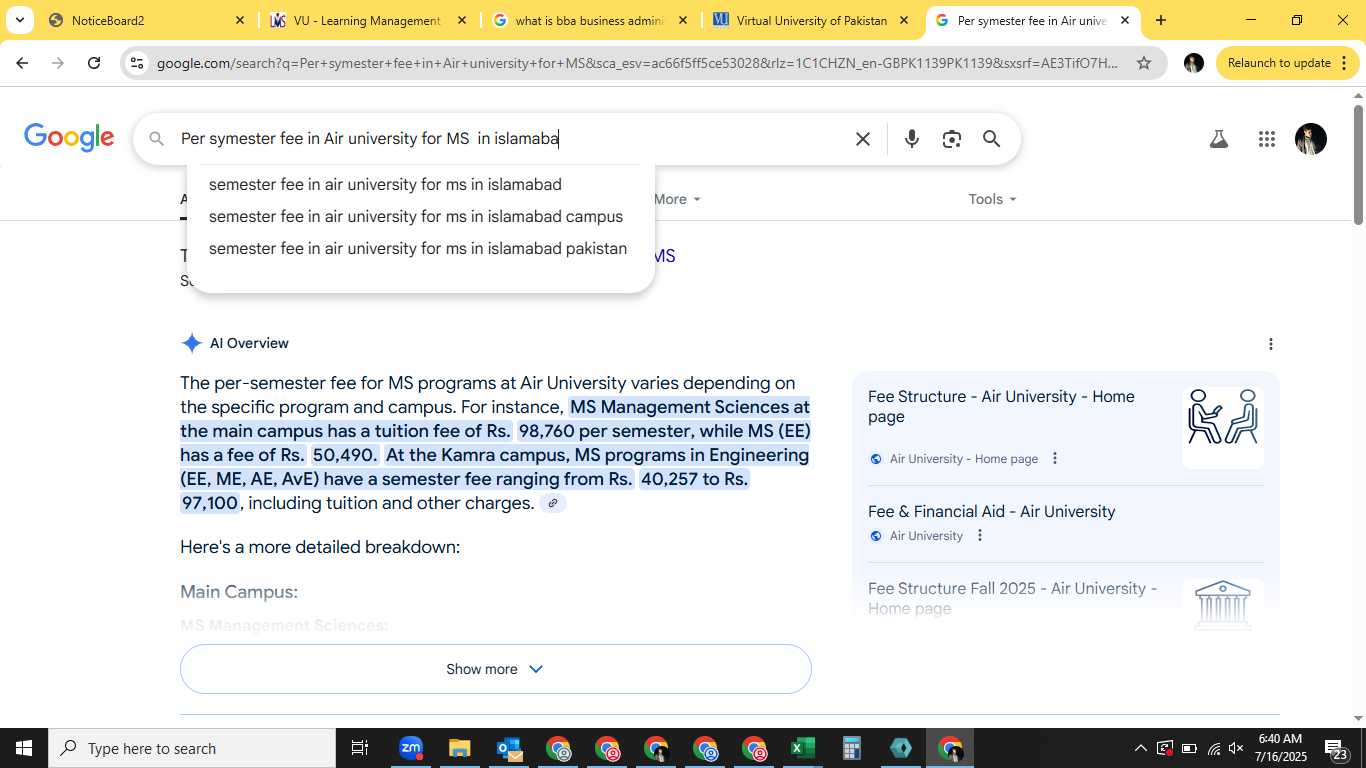Open Windows Start menu

tap(24, 748)
